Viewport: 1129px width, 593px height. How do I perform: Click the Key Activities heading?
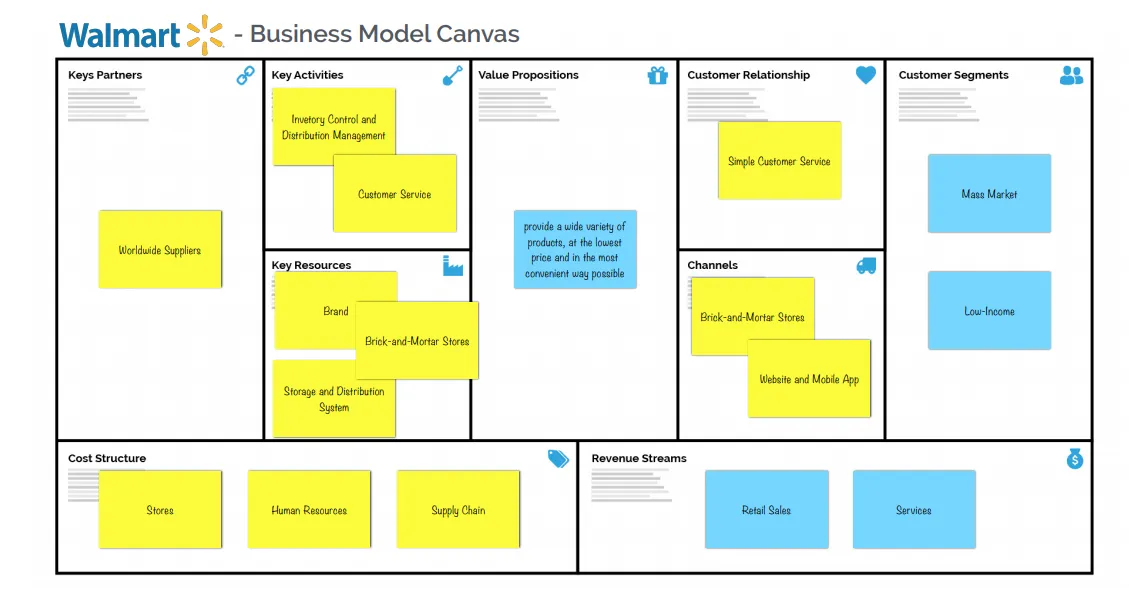pyautogui.click(x=307, y=75)
